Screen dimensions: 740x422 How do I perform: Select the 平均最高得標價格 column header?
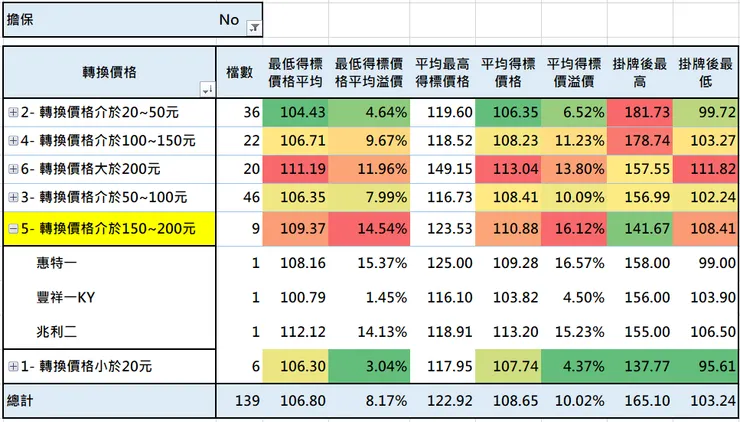click(442, 72)
